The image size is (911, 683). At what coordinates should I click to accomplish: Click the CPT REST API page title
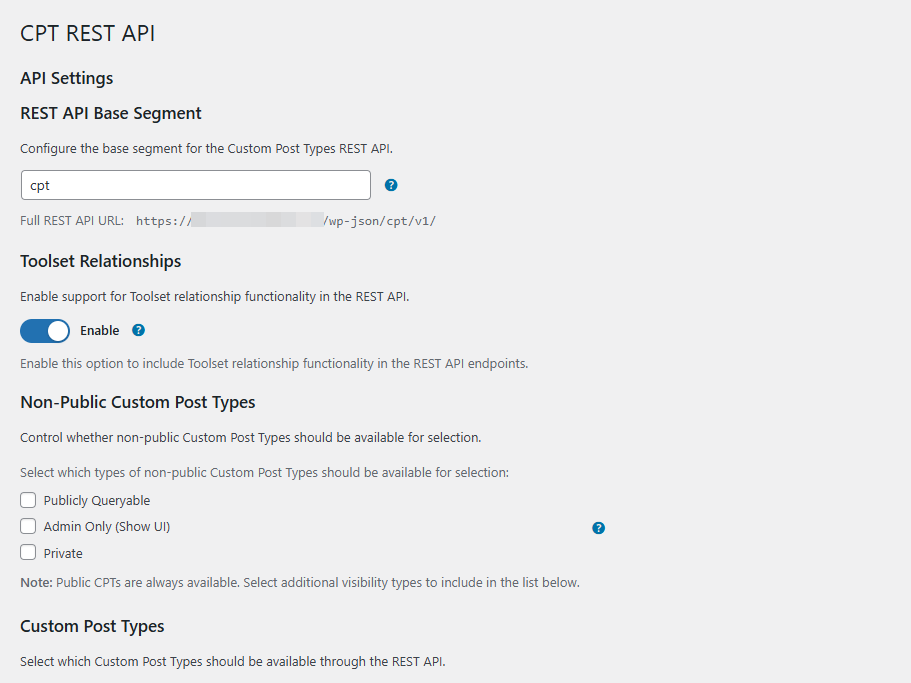coord(88,34)
